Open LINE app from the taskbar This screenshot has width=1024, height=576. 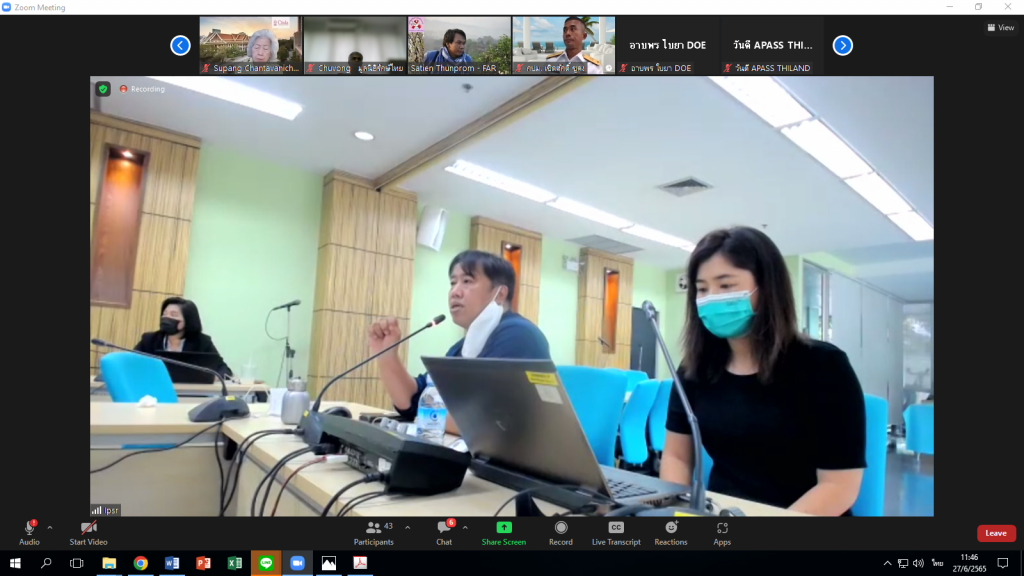coord(266,564)
